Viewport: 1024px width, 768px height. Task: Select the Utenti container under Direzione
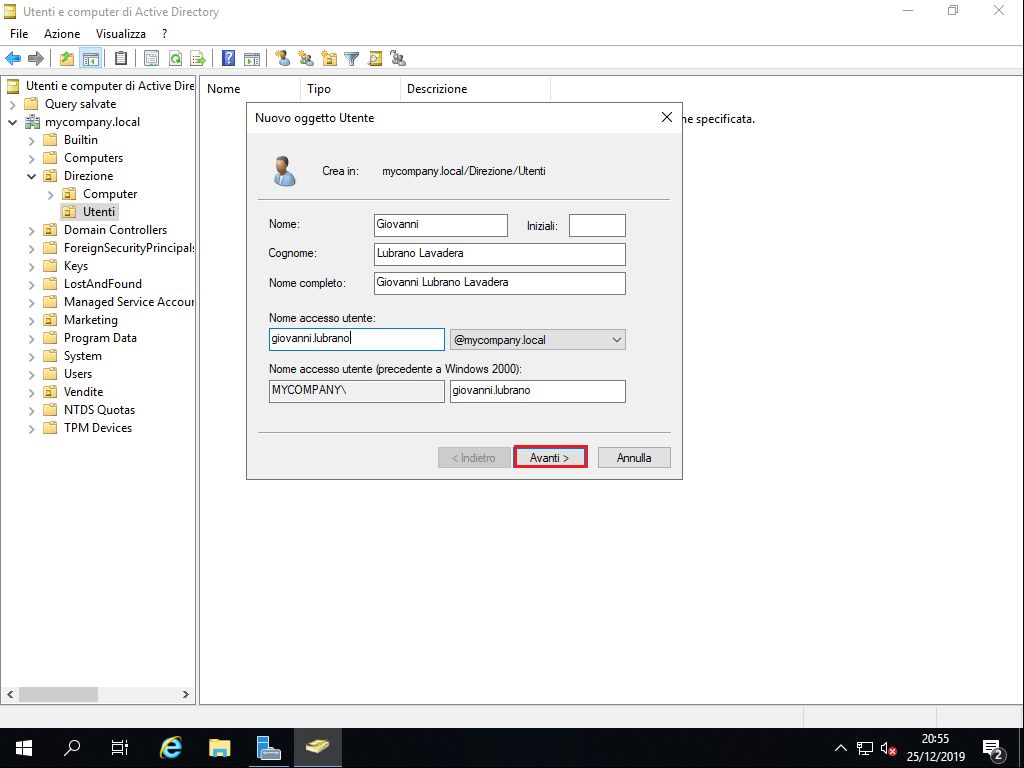tap(100, 211)
